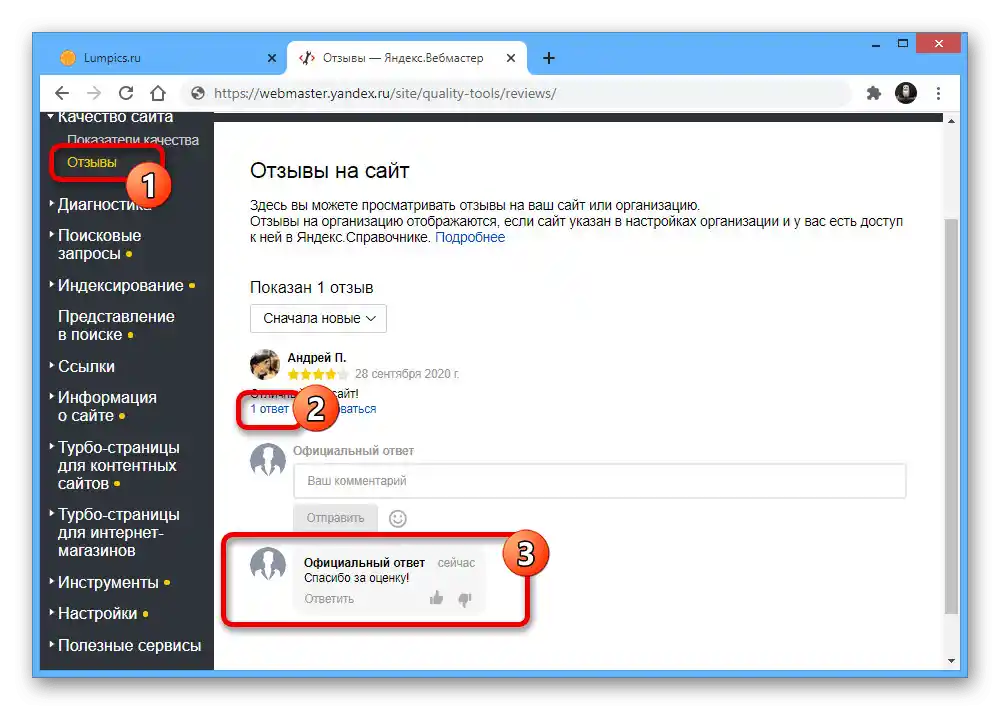The image size is (1000, 710).
Task: Follow the Подробнее link
Action: click(x=470, y=237)
